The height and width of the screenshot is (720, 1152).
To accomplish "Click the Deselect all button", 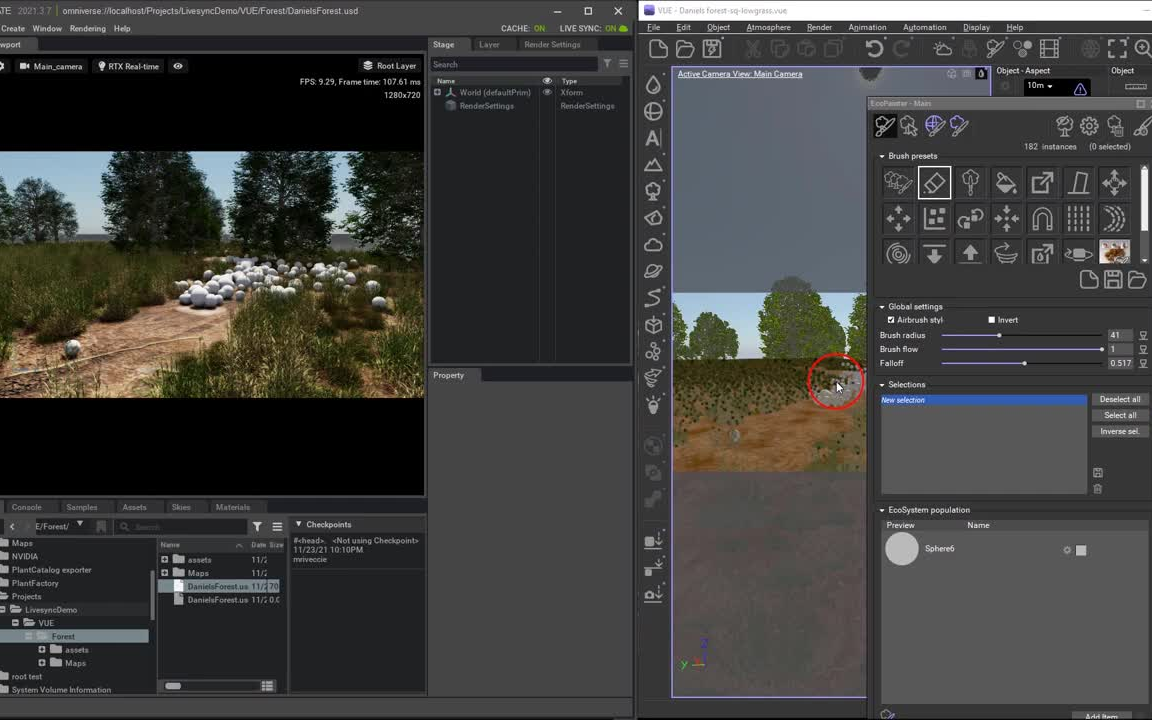I will click(x=1119, y=399).
